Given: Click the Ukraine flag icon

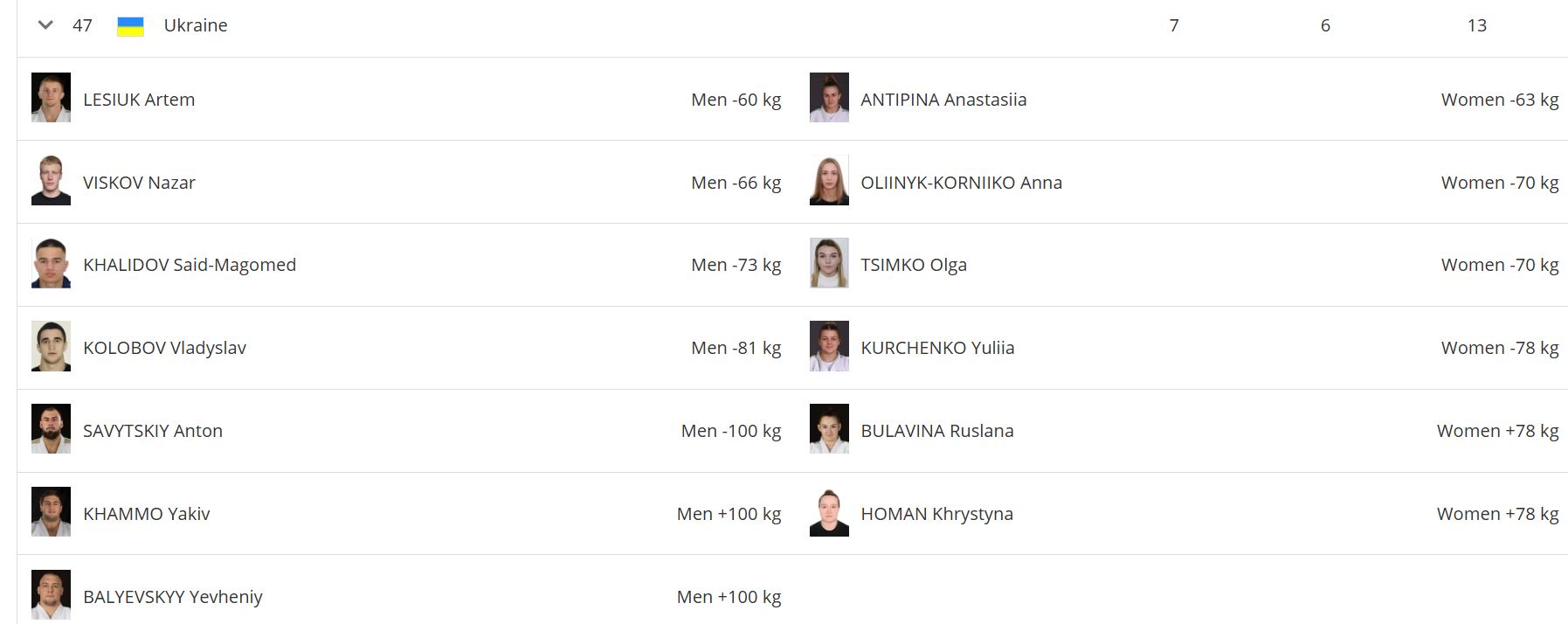Looking at the screenshot, I should (130, 26).
